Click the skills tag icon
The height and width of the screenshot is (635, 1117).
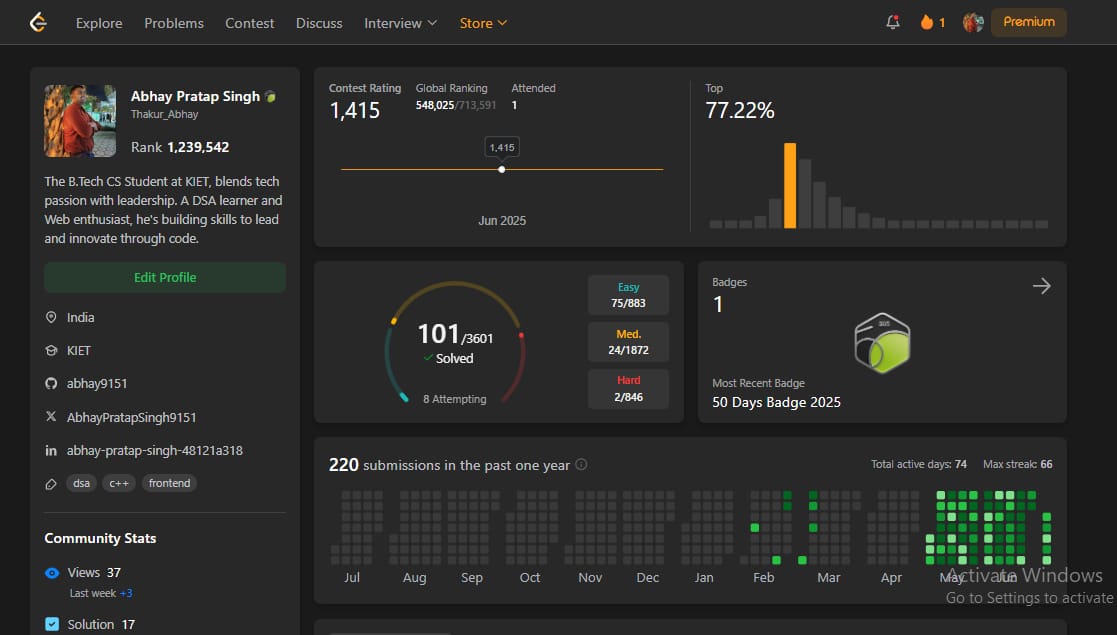click(51, 484)
